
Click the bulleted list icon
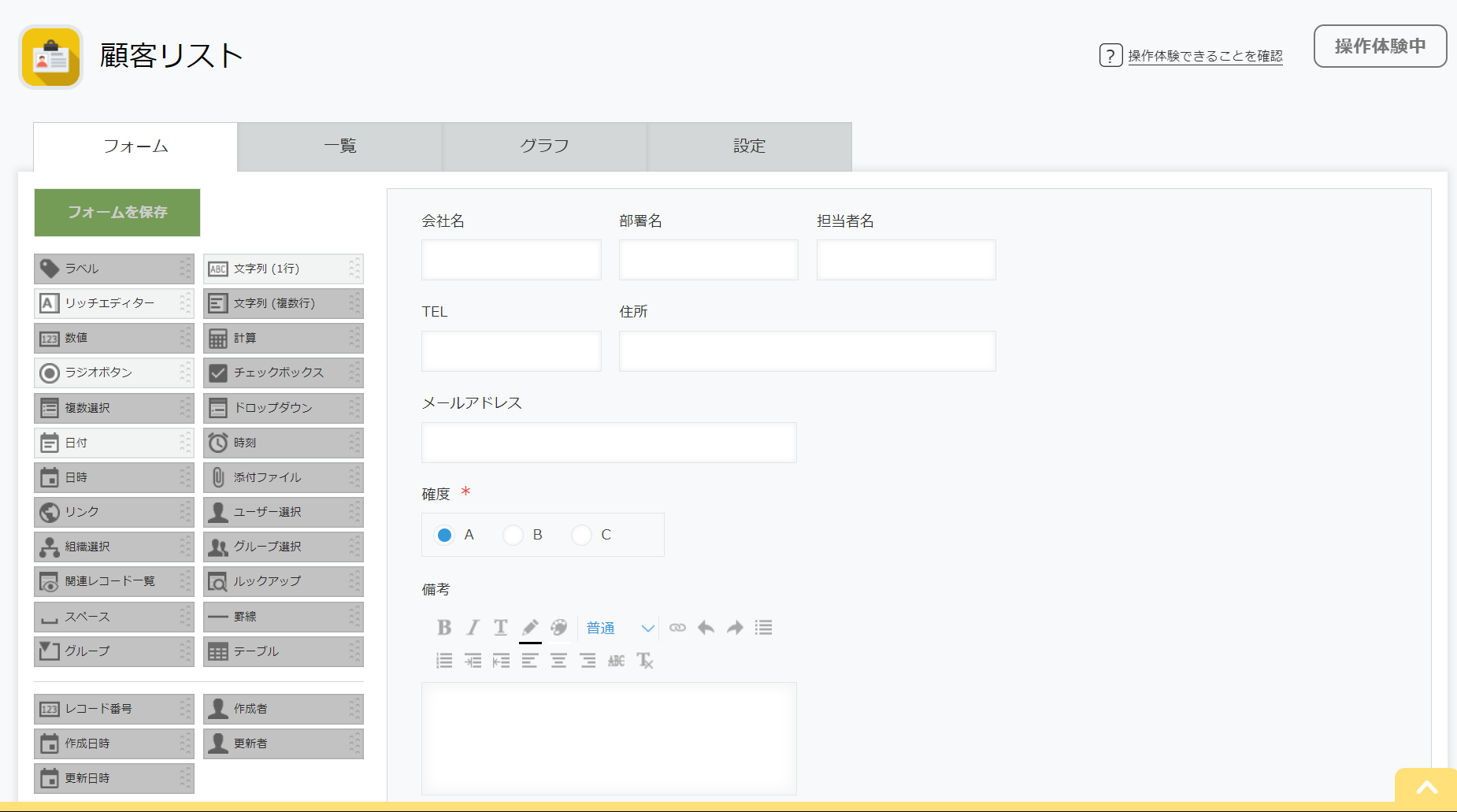click(762, 628)
